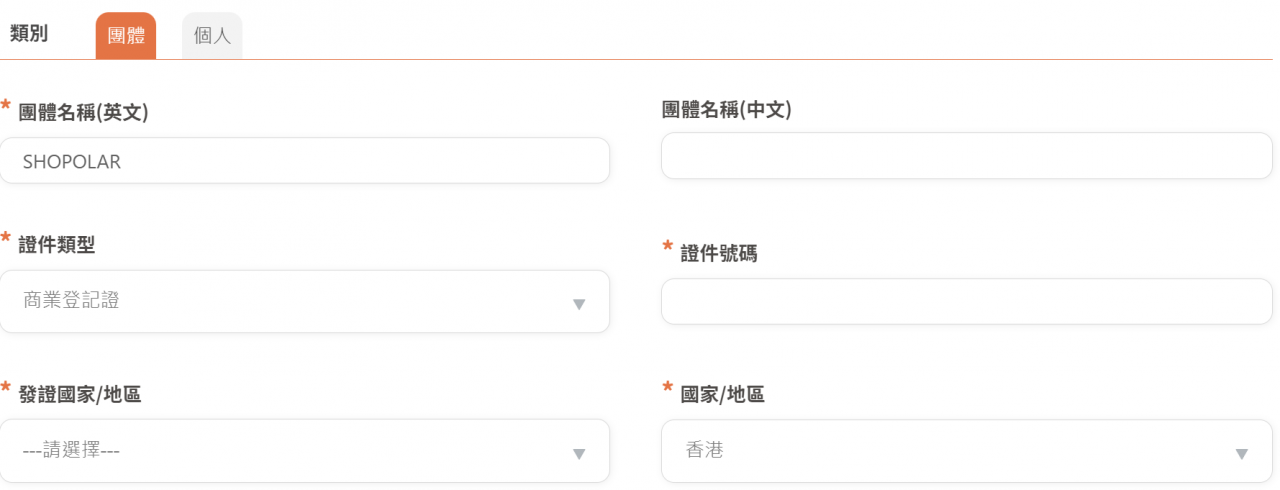Screen dimensions: 1280x490
Task: Click the 證件類型 label text
Action: [58, 244]
